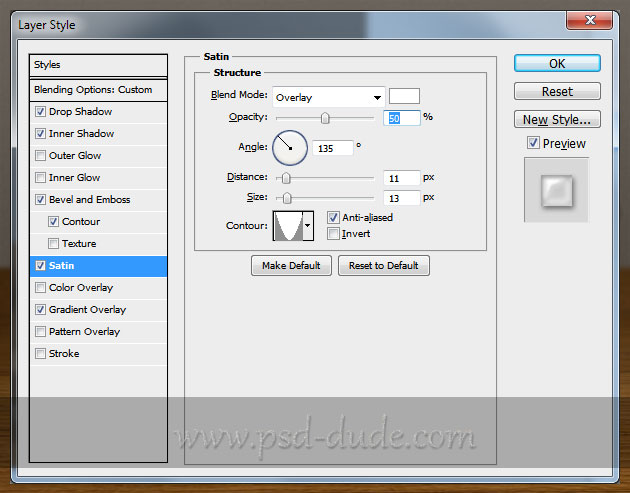Click the Make Default button

291,266
